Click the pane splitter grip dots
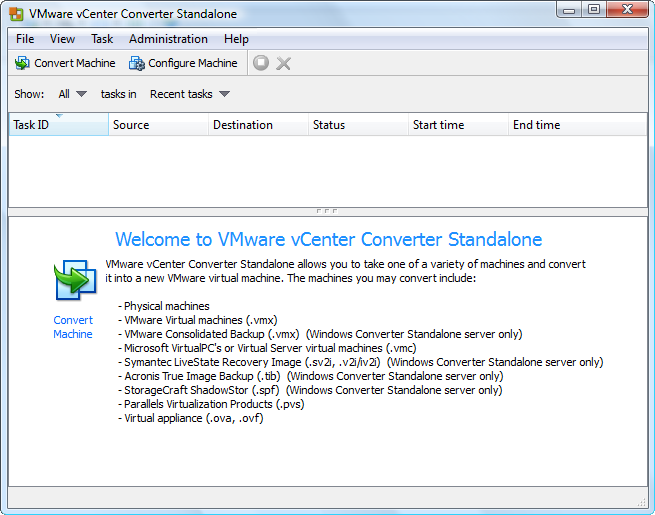The width and height of the screenshot is (655, 515). click(x=327, y=211)
